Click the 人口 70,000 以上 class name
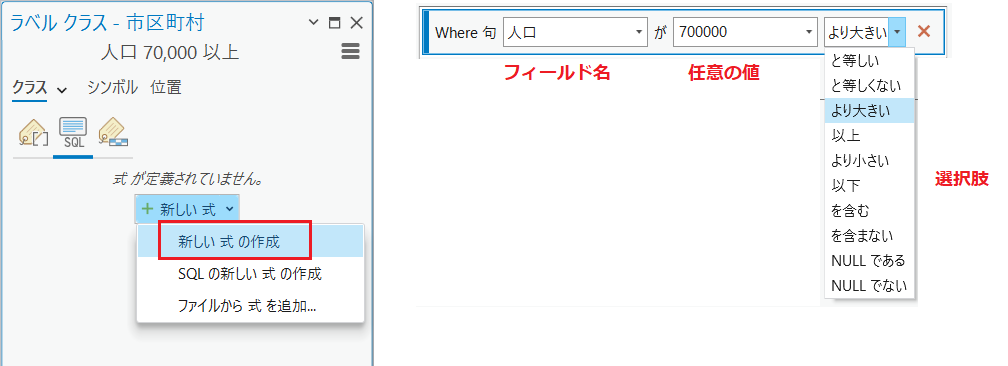The height and width of the screenshot is (366, 1008). coord(170,52)
